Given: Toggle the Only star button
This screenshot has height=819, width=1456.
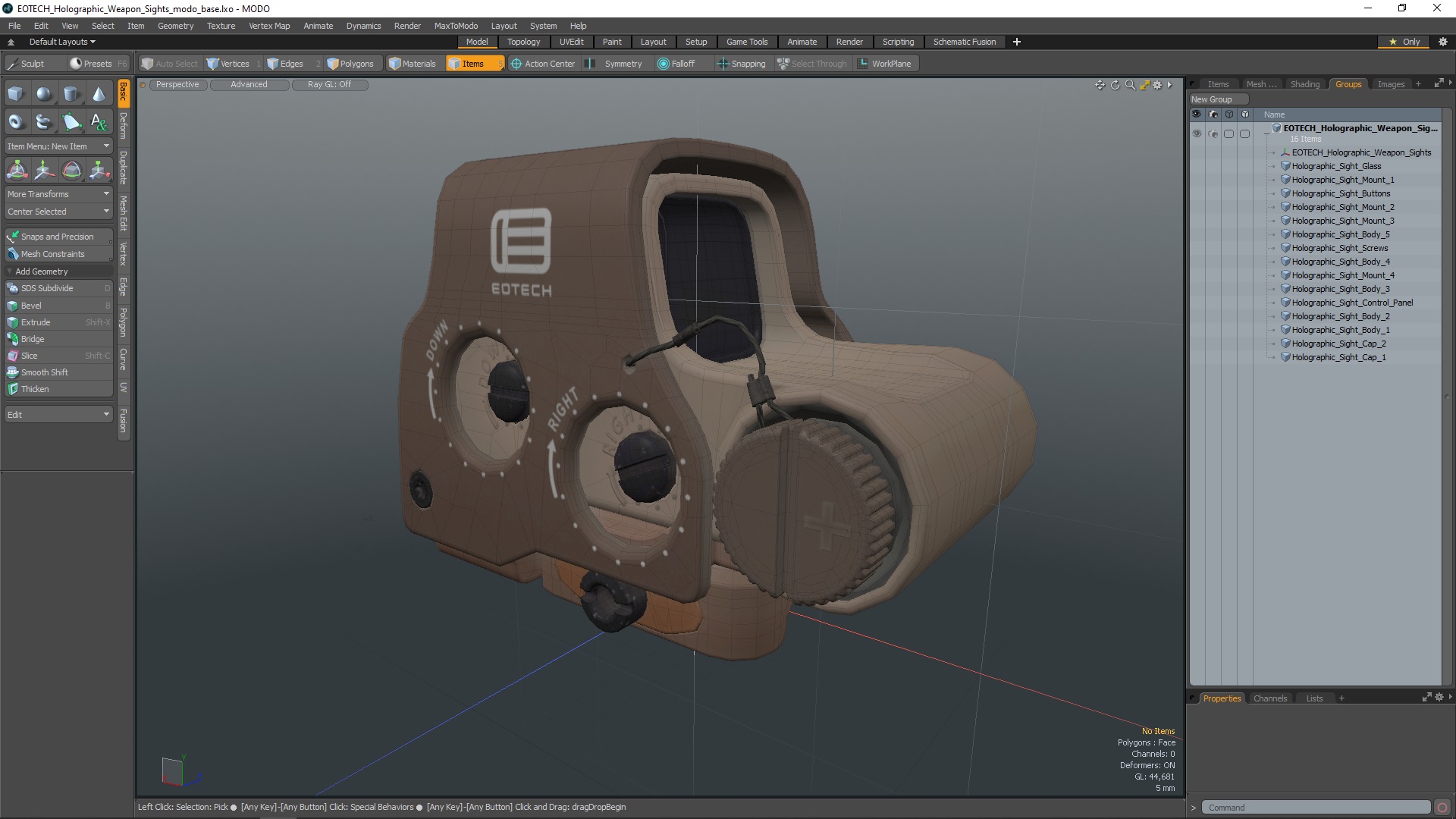Looking at the screenshot, I should [x=1404, y=42].
